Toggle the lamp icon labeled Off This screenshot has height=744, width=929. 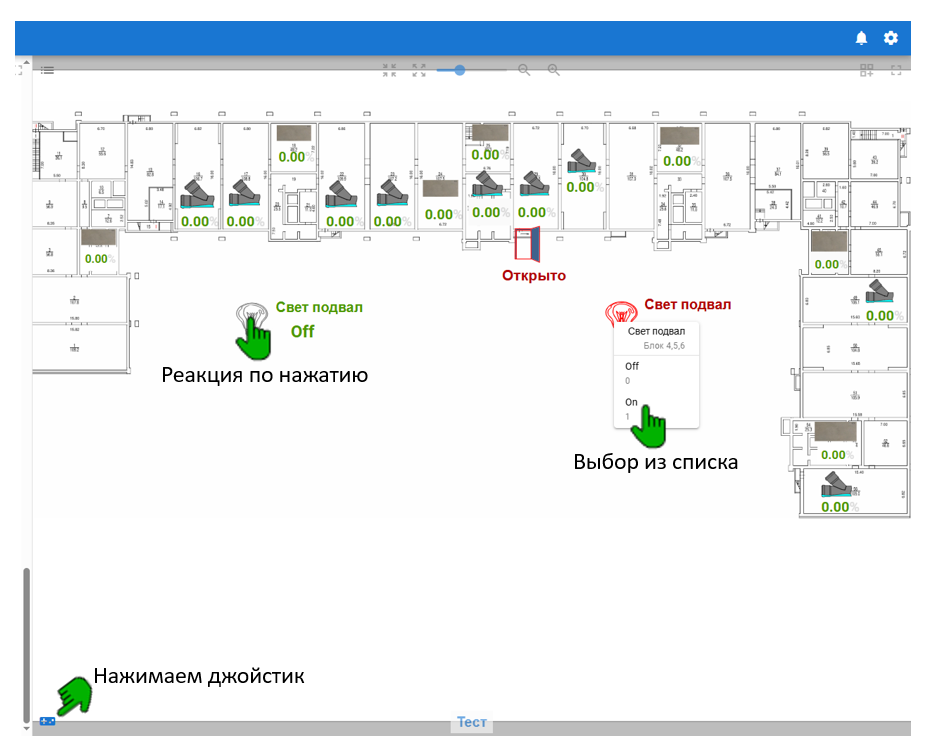tap(251, 317)
